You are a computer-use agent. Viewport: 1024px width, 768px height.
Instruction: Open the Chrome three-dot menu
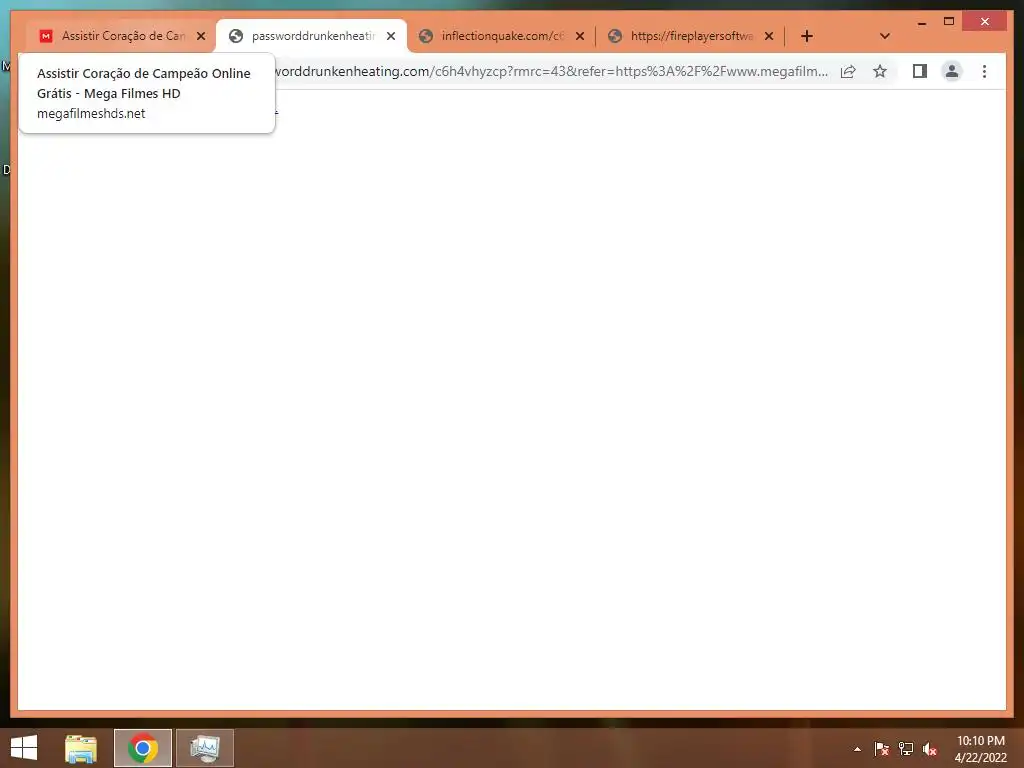984,71
